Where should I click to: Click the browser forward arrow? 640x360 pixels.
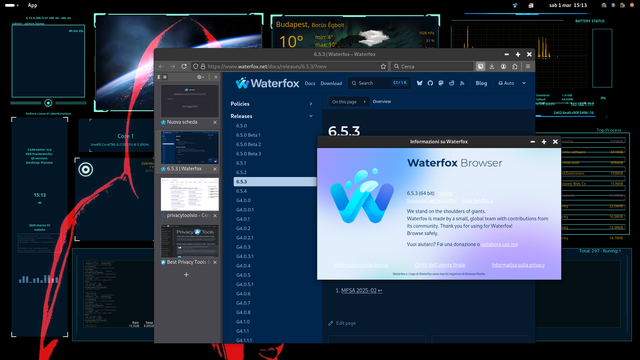click(x=173, y=67)
